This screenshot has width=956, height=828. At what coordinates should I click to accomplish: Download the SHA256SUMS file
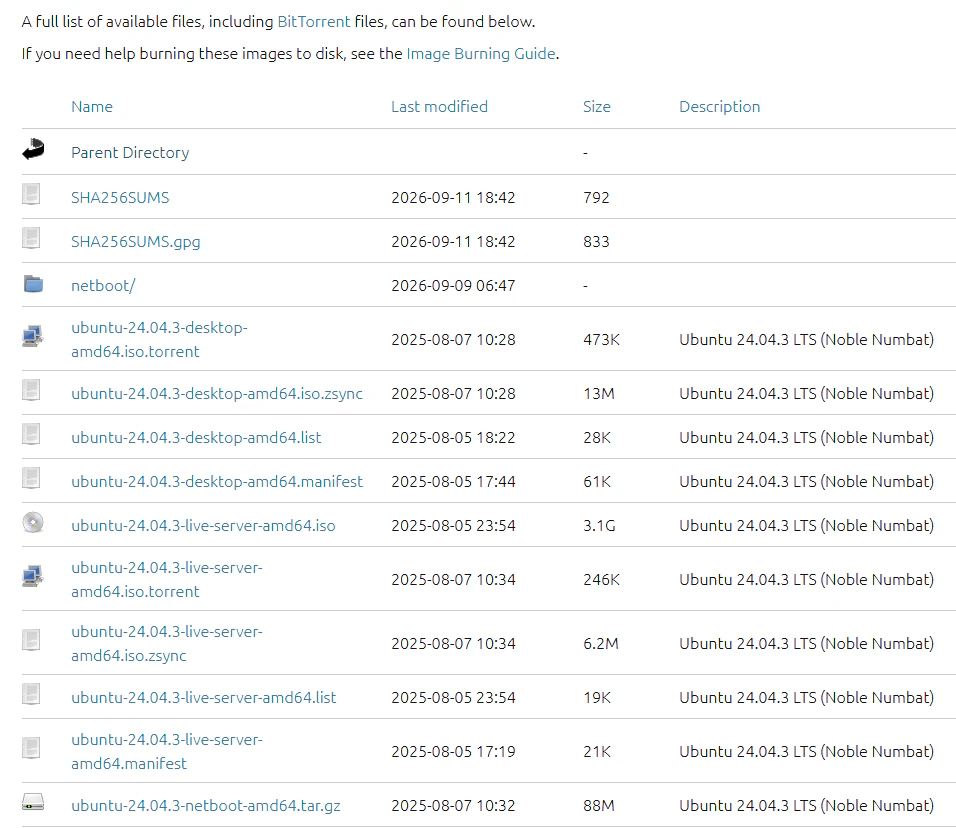click(x=120, y=198)
